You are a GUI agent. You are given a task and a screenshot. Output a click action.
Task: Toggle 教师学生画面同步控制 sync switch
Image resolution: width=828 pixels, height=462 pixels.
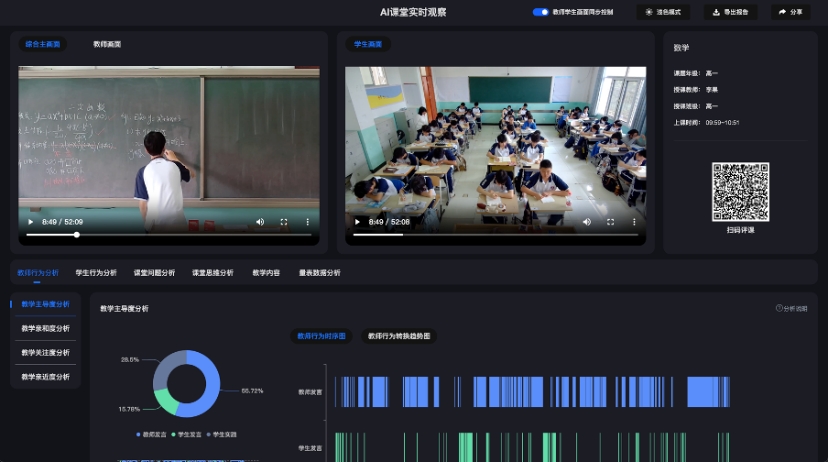(x=540, y=12)
